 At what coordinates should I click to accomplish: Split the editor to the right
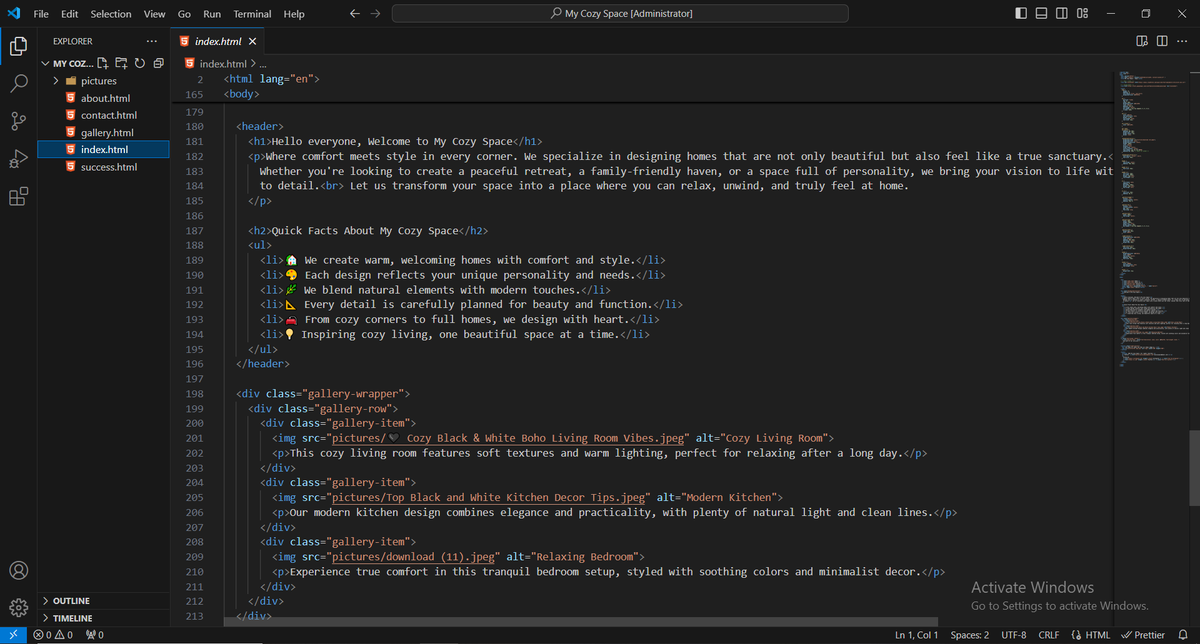pos(1162,41)
